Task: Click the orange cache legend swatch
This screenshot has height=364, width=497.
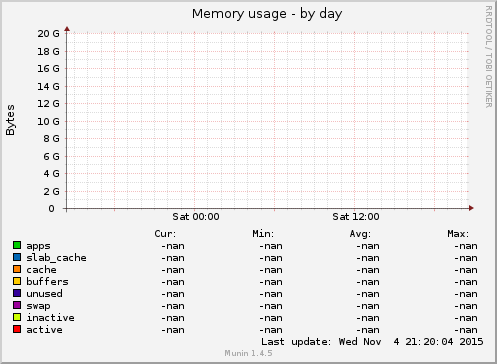Action: coord(17,269)
